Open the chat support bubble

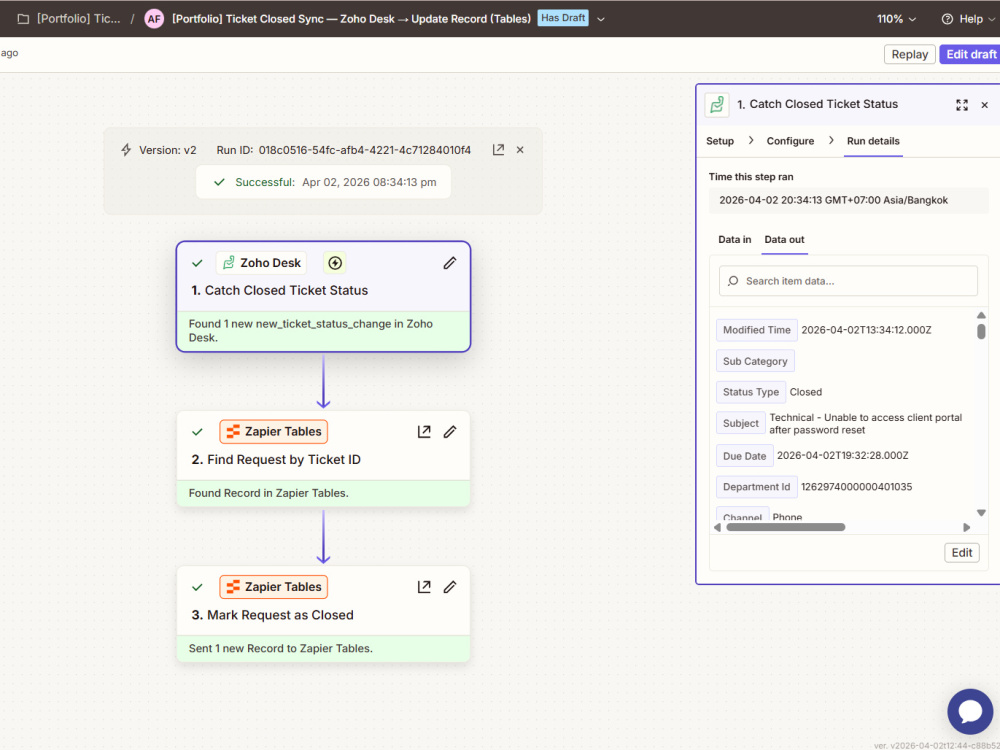pos(970,712)
